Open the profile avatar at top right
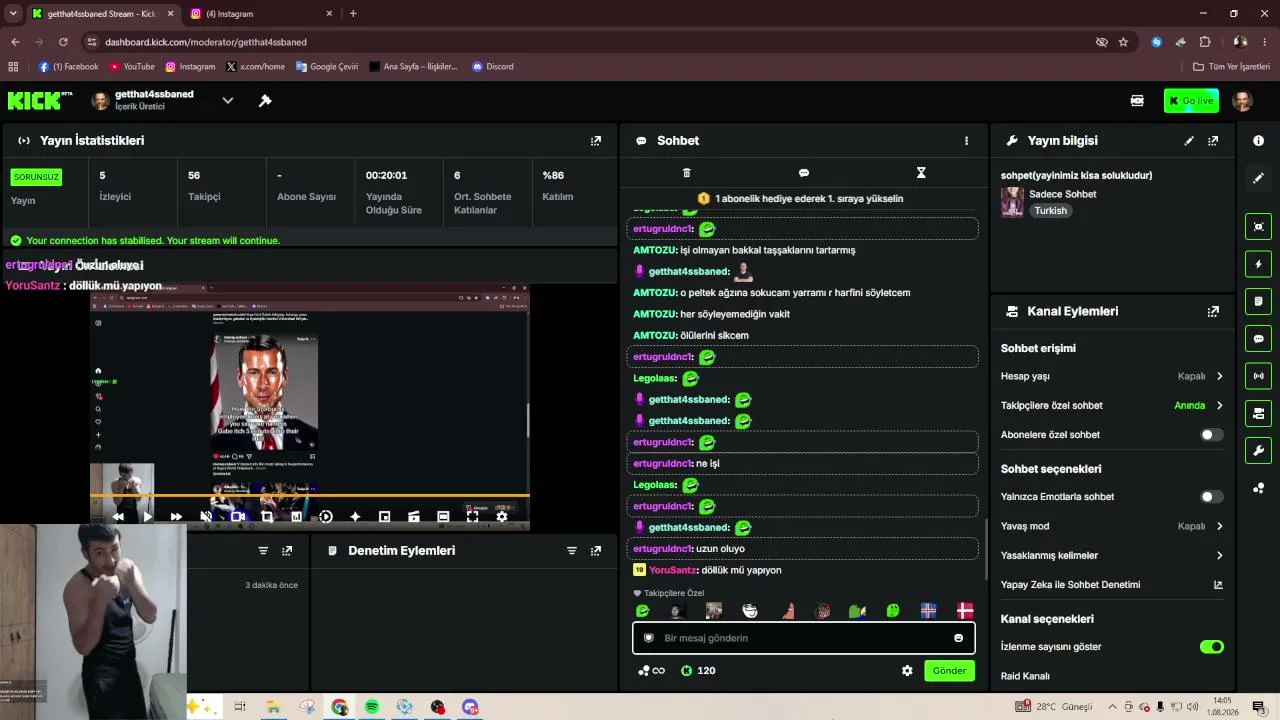1280x720 pixels. click(1243, 101)
